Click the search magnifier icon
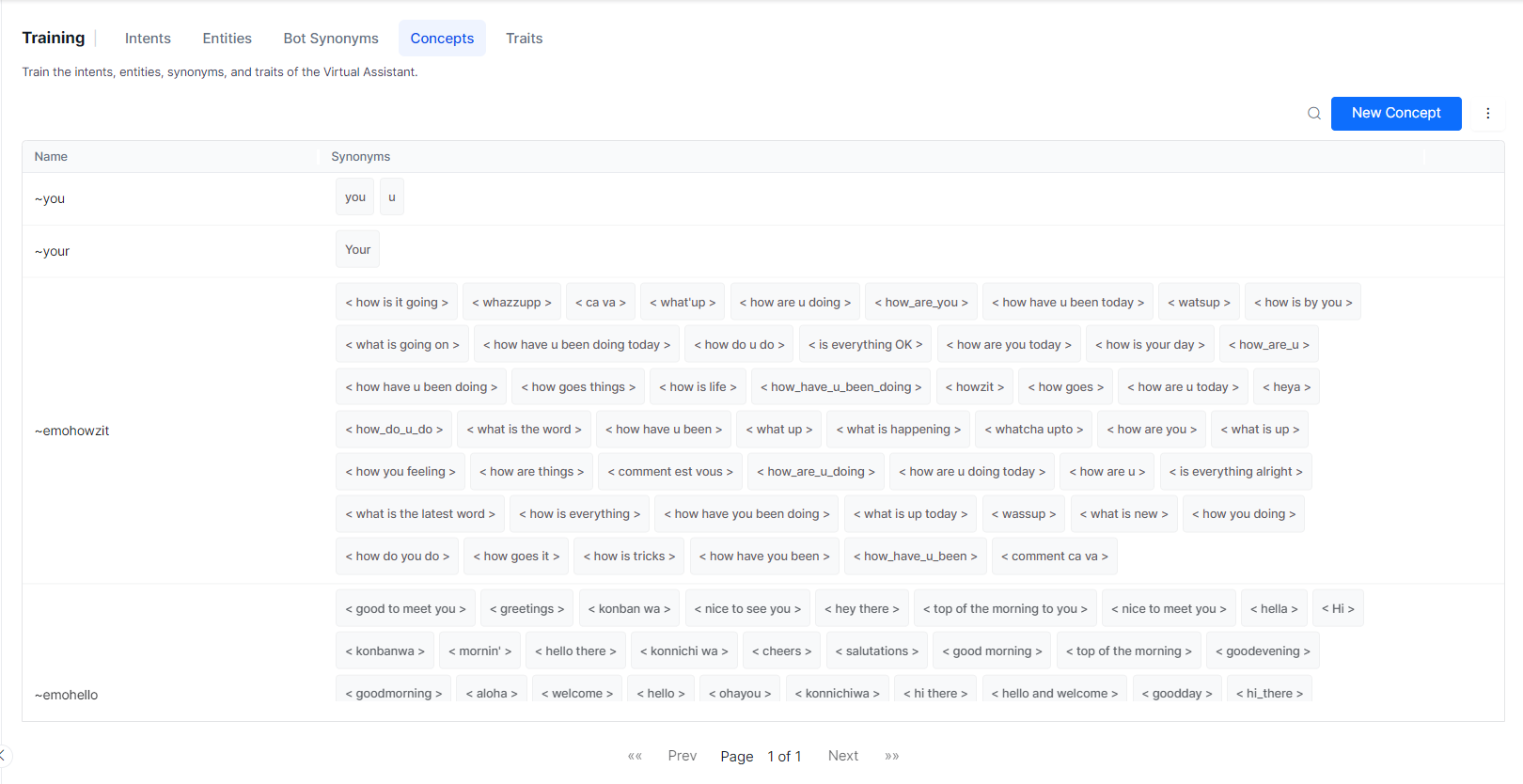 coord(1313,114)
